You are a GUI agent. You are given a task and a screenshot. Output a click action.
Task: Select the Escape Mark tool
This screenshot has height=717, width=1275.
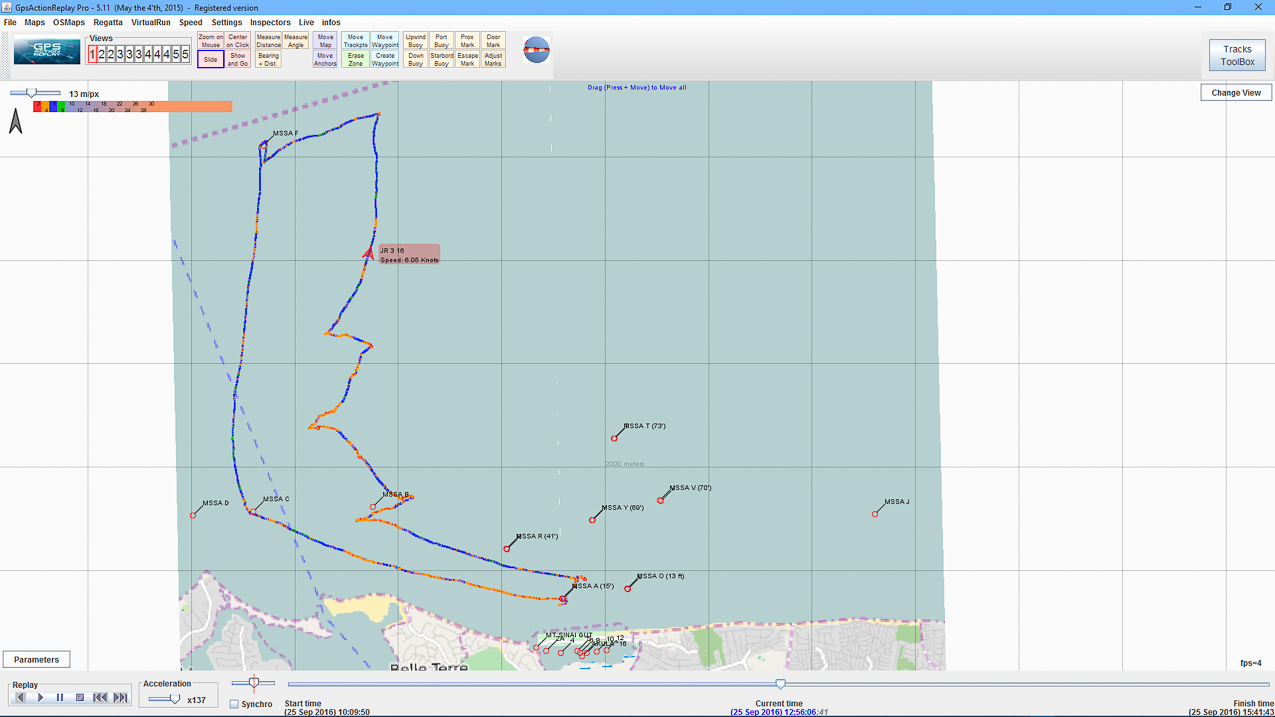[x=467, y=60]
